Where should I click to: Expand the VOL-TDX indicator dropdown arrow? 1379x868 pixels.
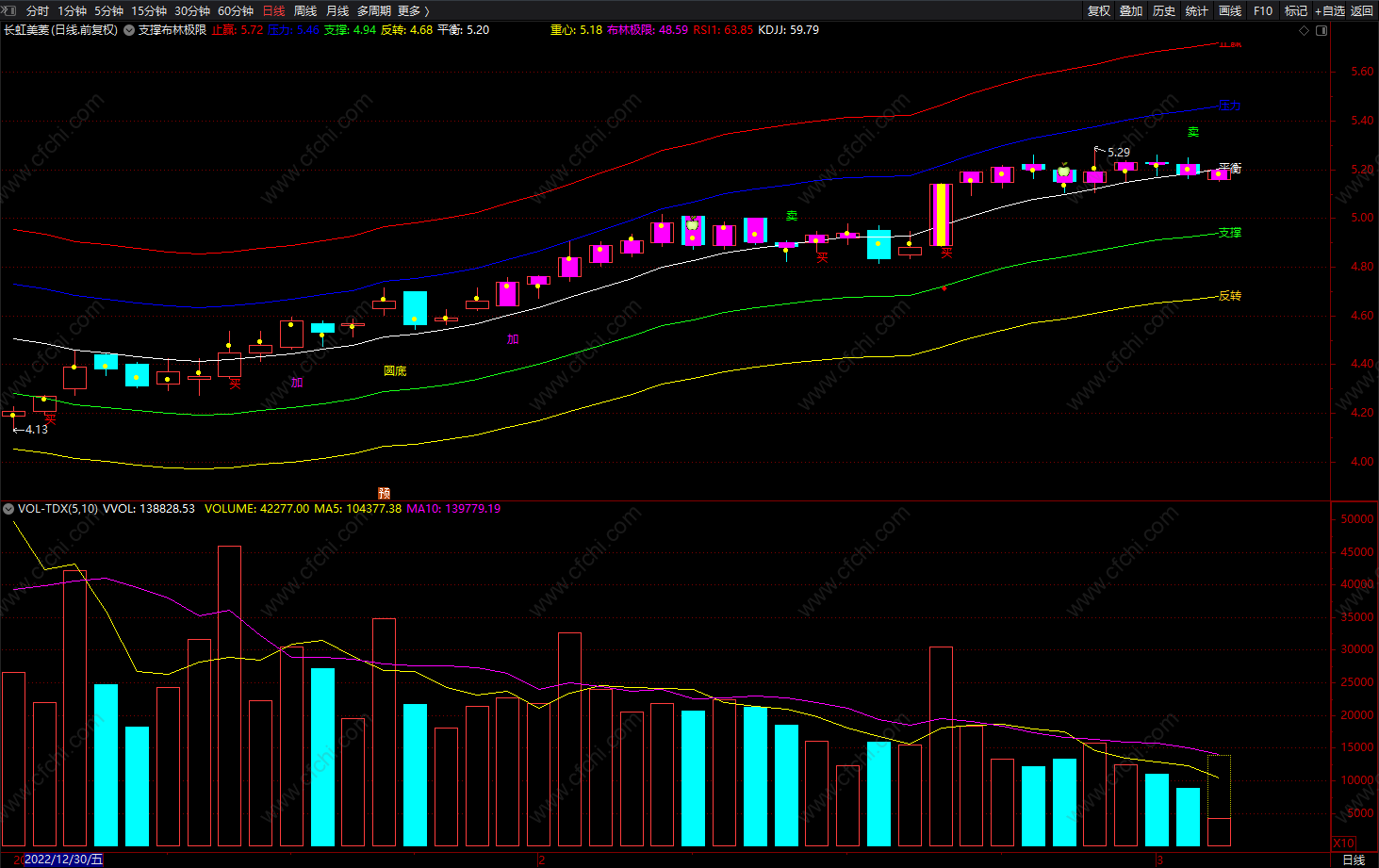[8, 509]
